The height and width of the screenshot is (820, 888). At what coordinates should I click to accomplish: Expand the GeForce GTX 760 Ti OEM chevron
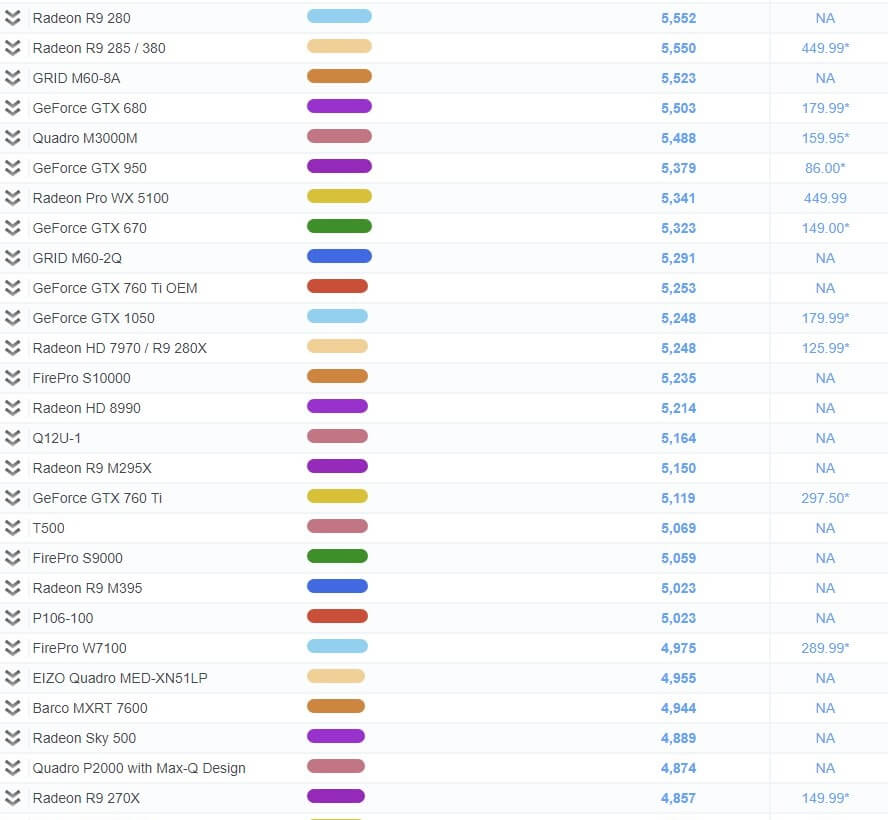click(x=12, y=288)
